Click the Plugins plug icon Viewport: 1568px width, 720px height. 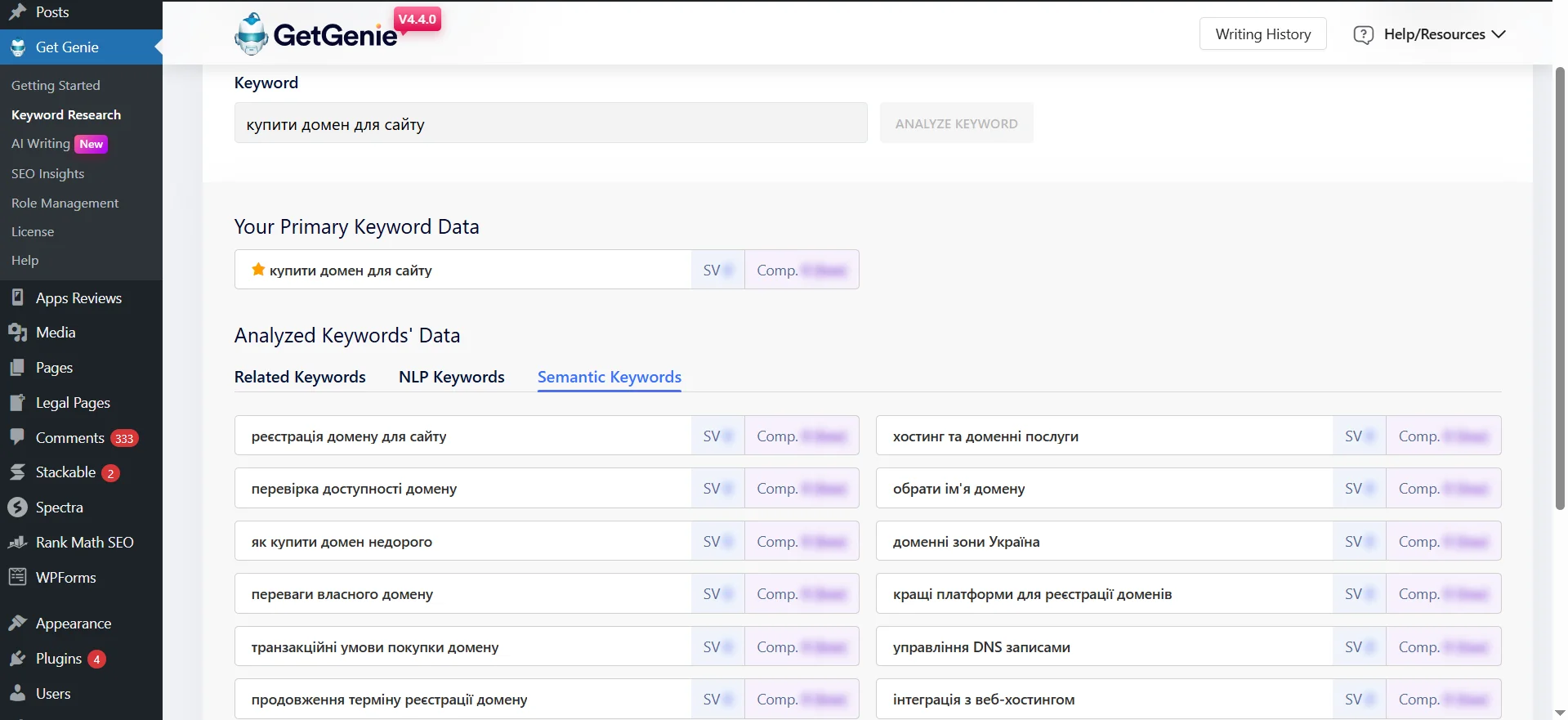point(17,659)
